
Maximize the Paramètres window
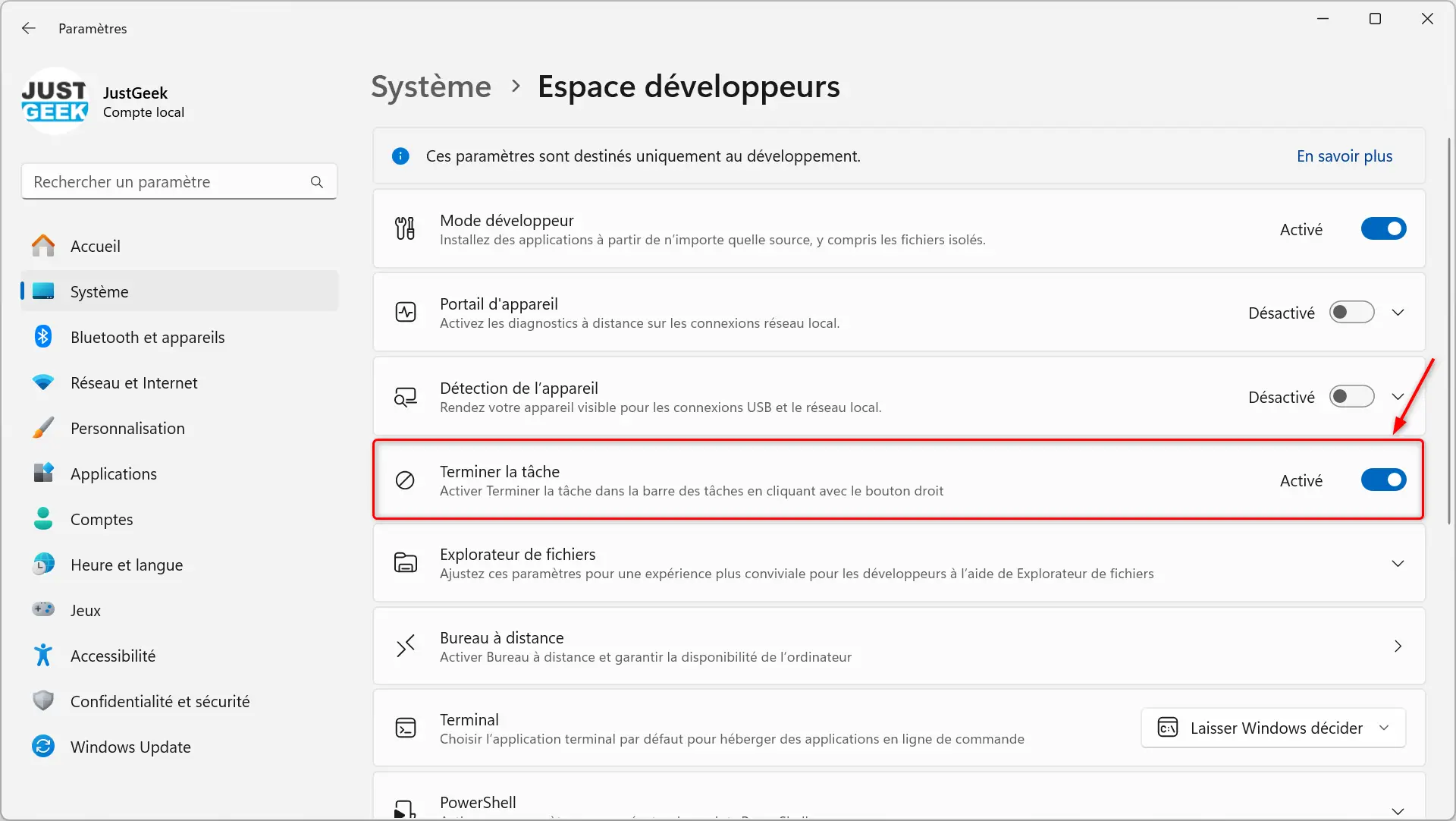(x=1375, y=19)
